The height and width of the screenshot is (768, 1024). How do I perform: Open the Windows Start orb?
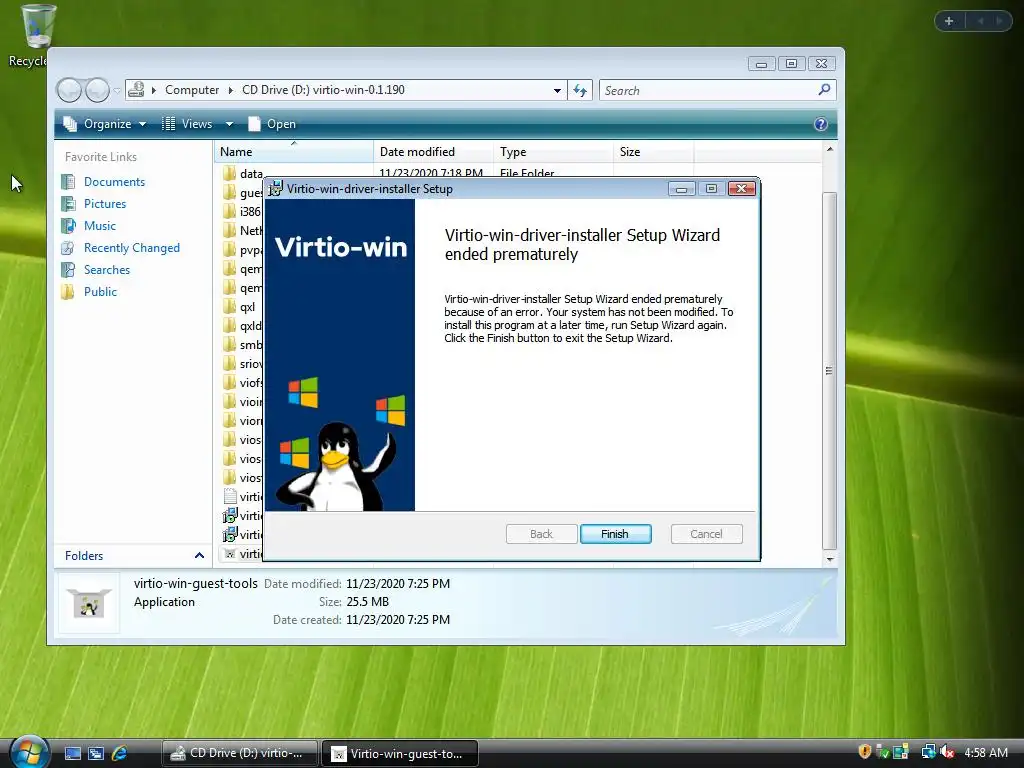pos(29,752)
